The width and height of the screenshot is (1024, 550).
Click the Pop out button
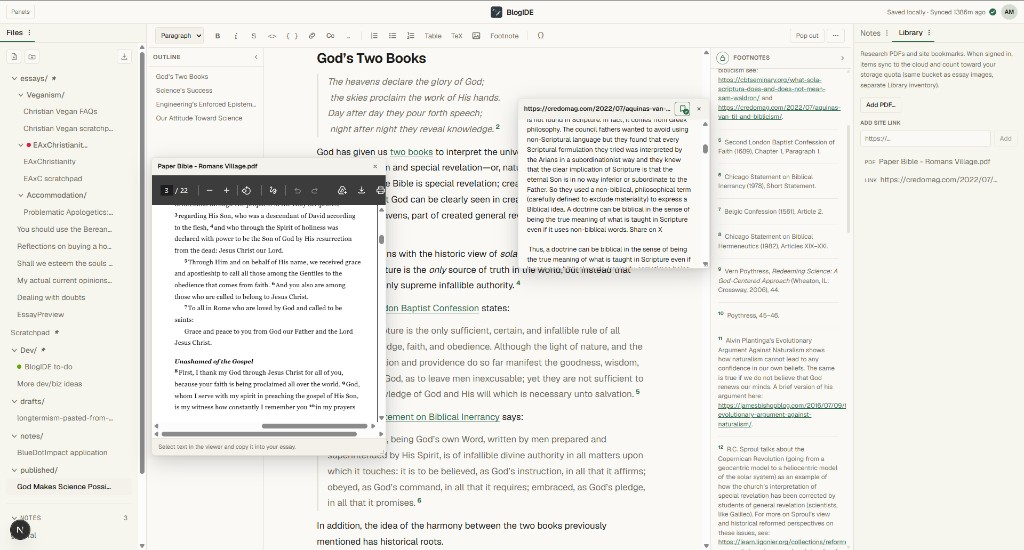[x=807, y=36]
